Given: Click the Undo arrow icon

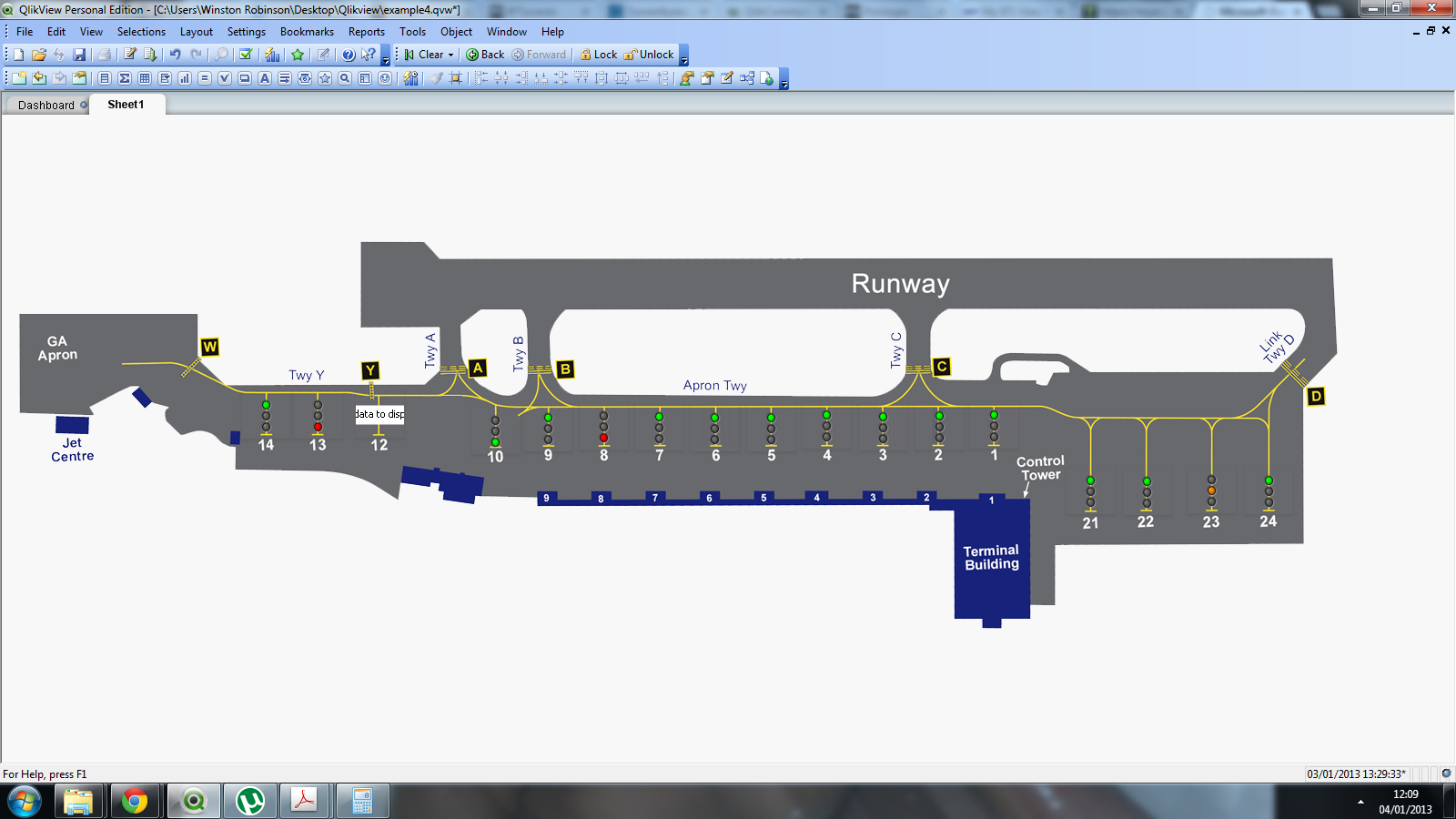Looking at the screenshot, I should click(x=175, y=55).
